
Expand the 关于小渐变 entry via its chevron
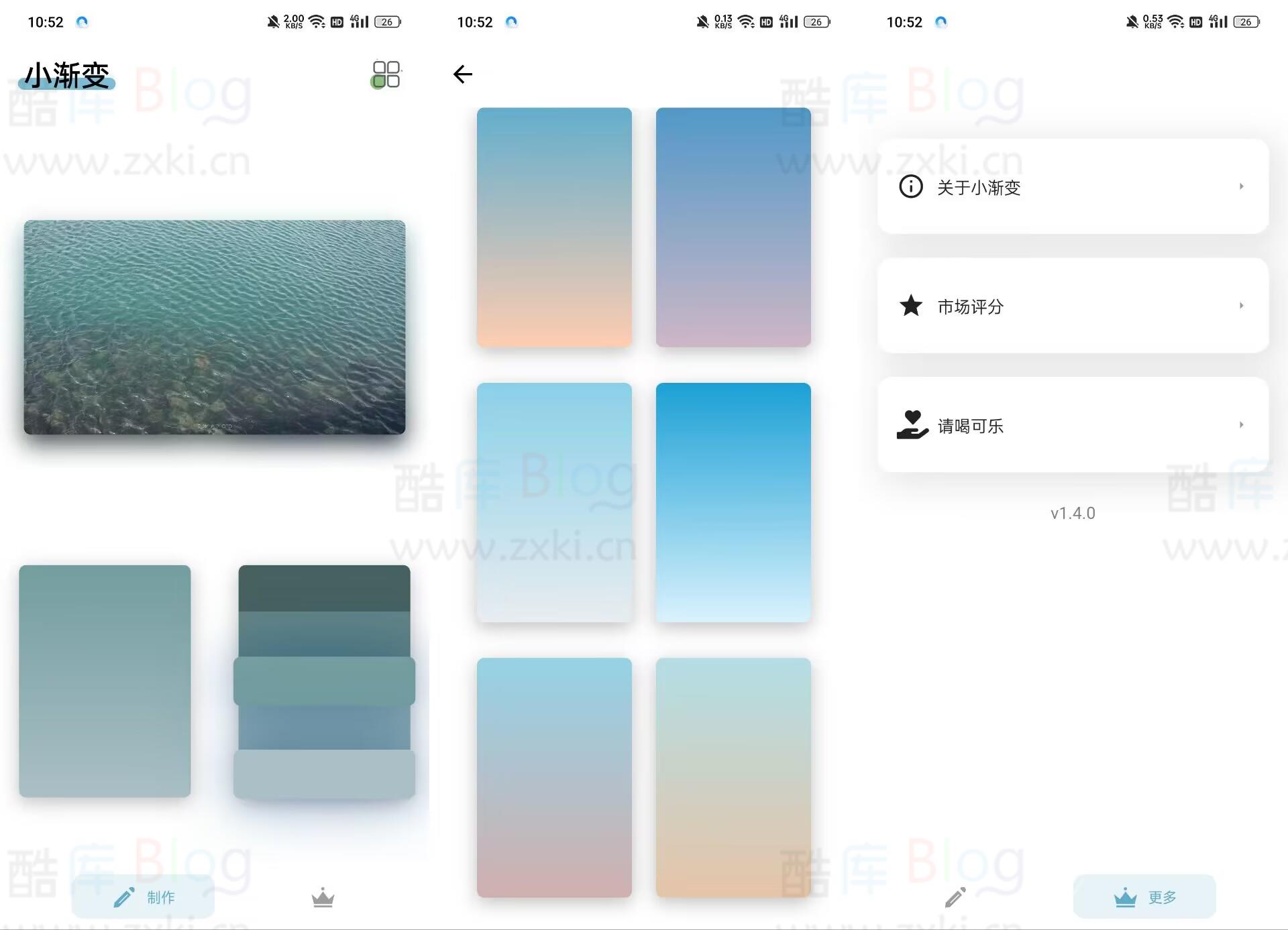[x=1240, y=187]
